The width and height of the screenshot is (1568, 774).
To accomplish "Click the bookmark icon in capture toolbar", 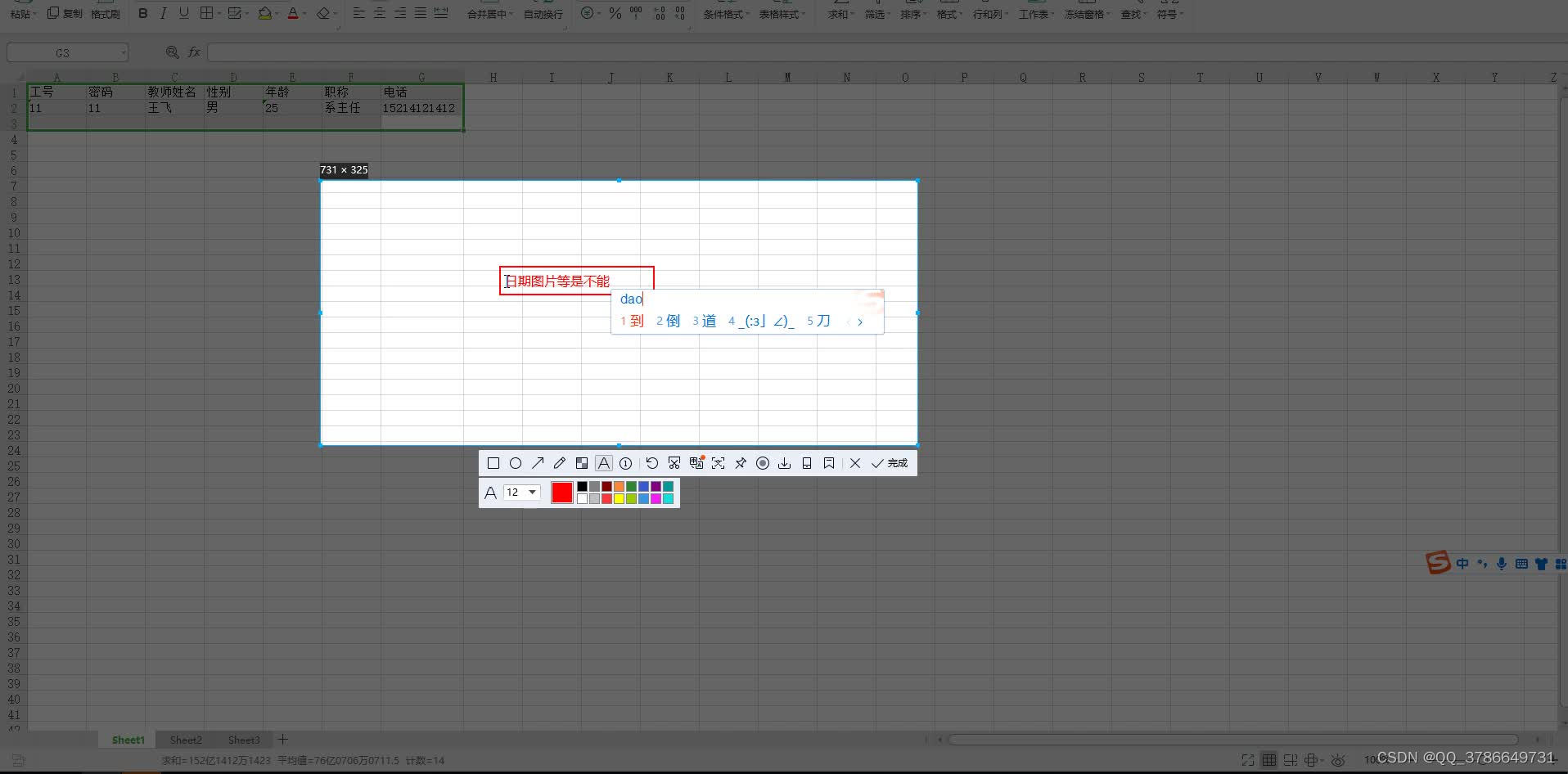I will coord(829,463).
